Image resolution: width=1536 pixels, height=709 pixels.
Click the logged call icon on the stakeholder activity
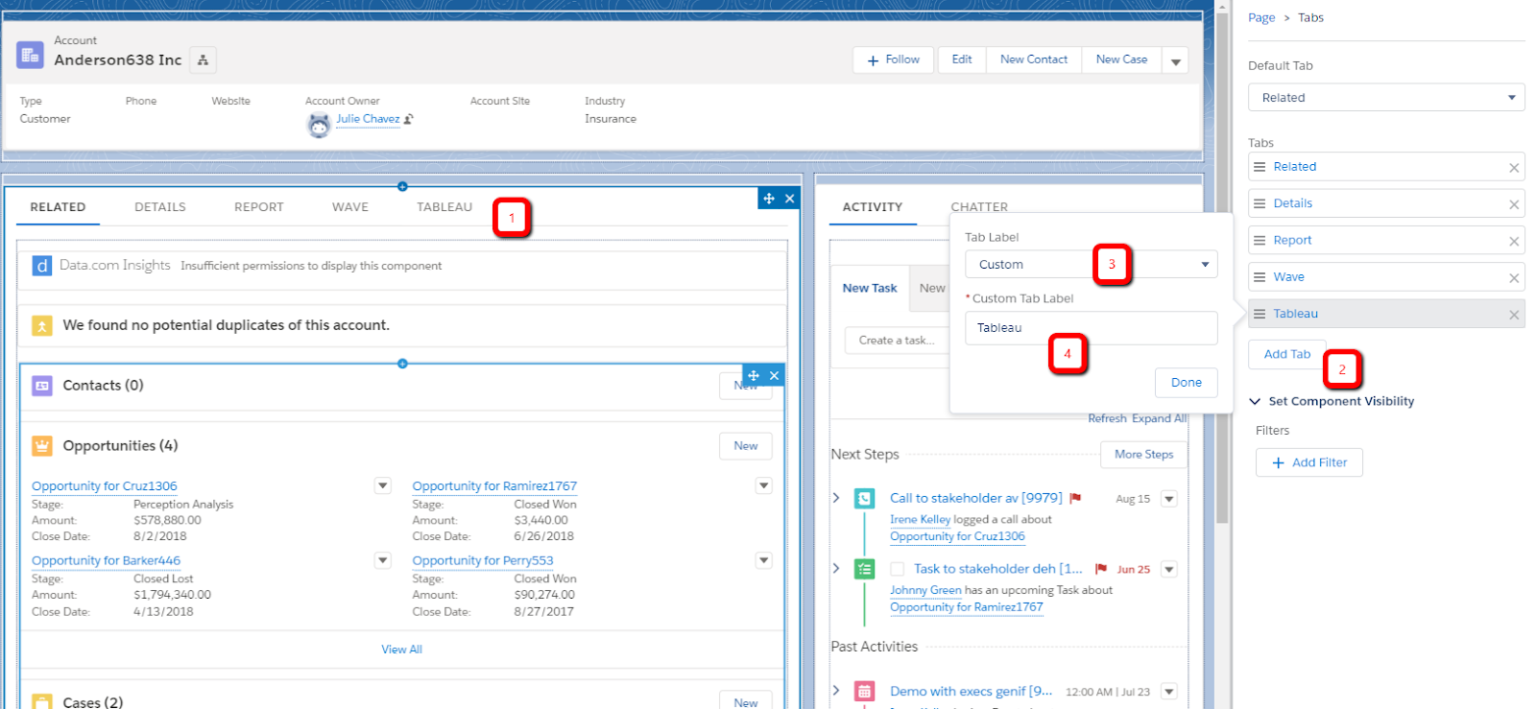click(864, 497)
